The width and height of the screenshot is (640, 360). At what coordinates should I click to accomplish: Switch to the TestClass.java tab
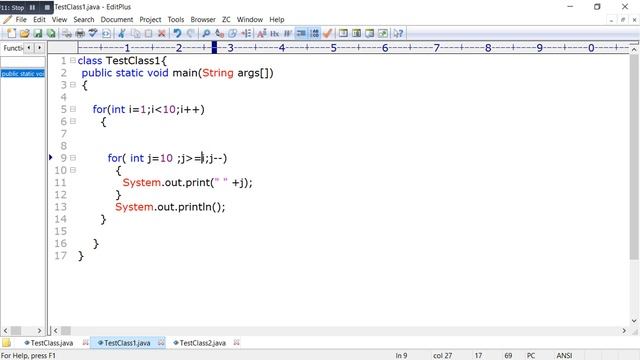click(x=49, y=343)
